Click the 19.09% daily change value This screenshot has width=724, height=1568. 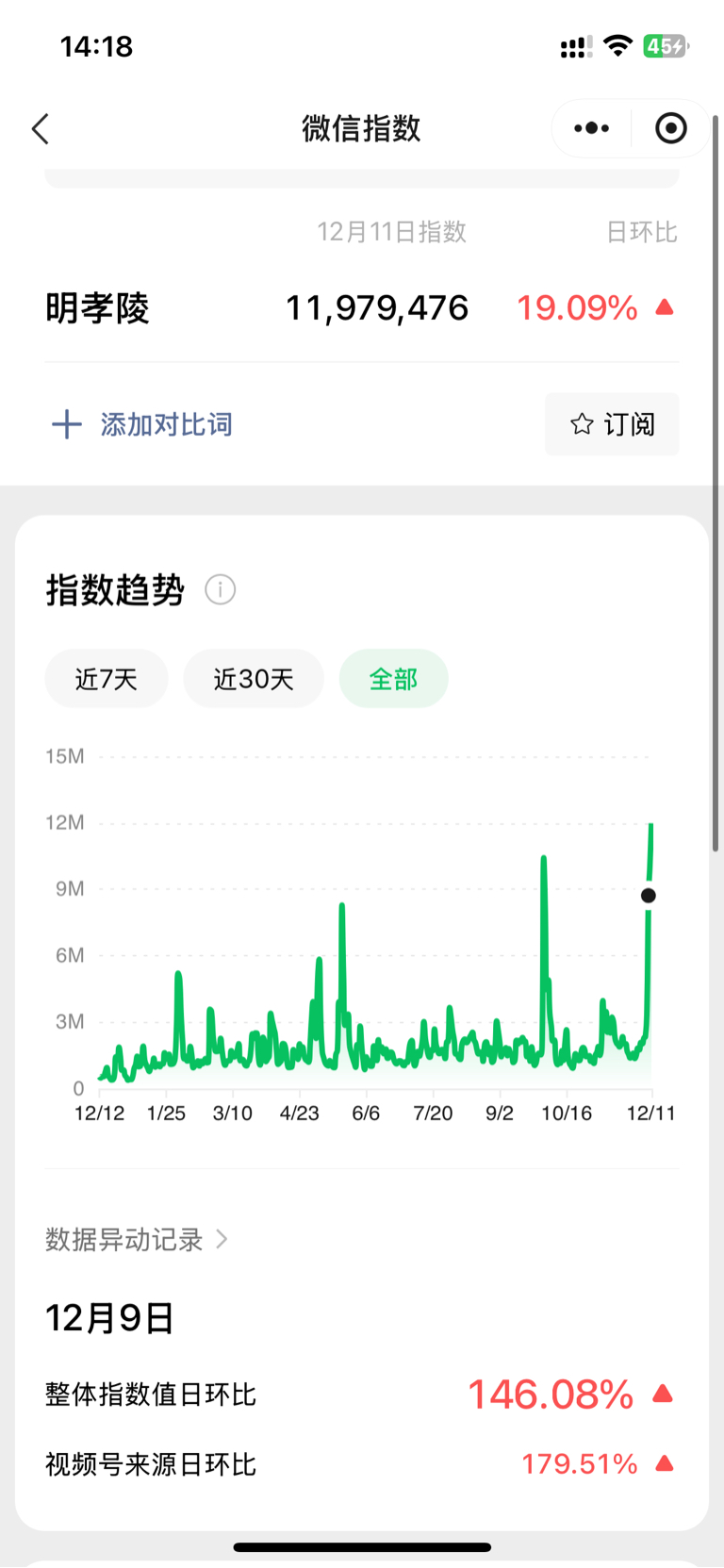tap(577, 308)
